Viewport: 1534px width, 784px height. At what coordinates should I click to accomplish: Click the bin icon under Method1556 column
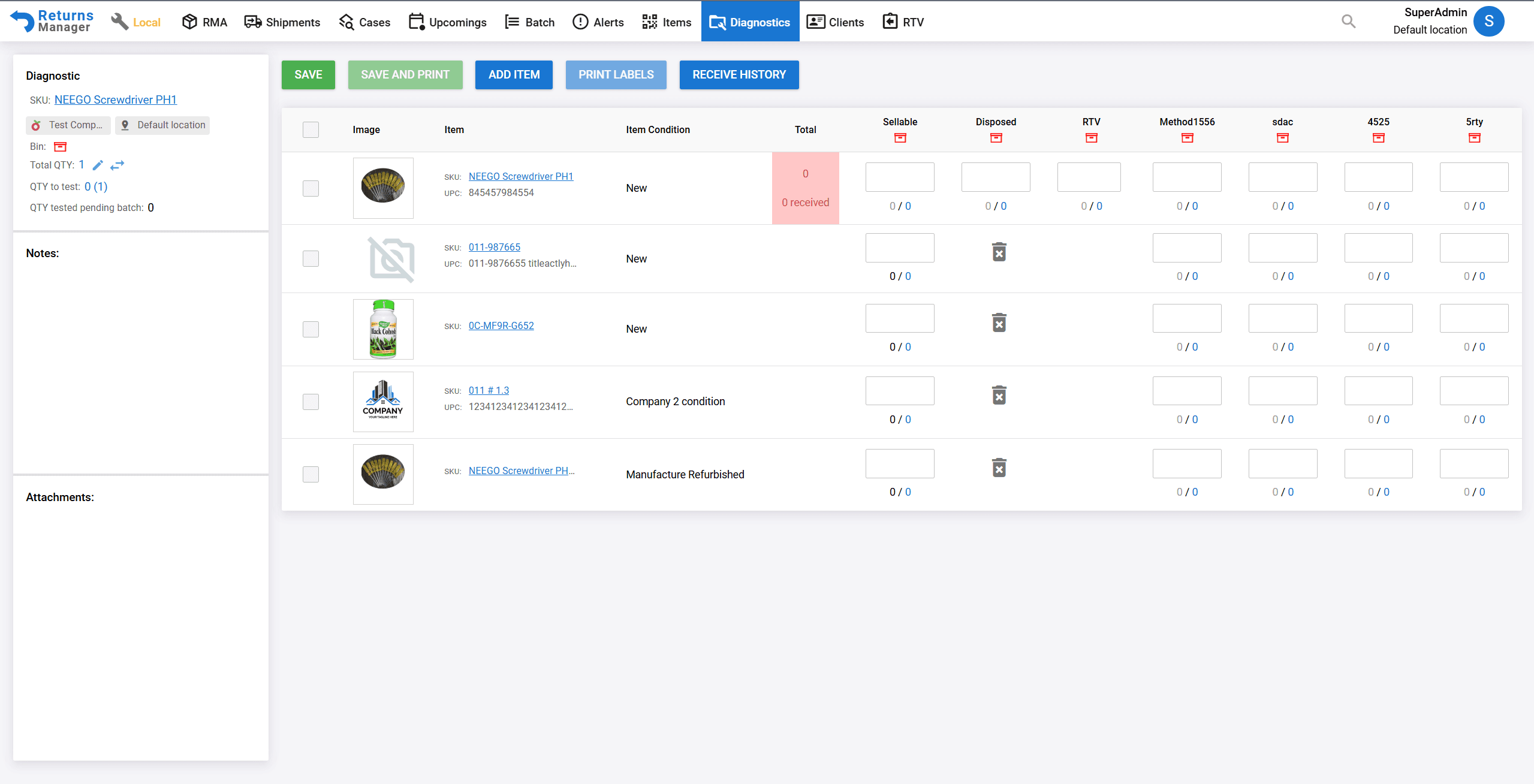(1187, 138)
